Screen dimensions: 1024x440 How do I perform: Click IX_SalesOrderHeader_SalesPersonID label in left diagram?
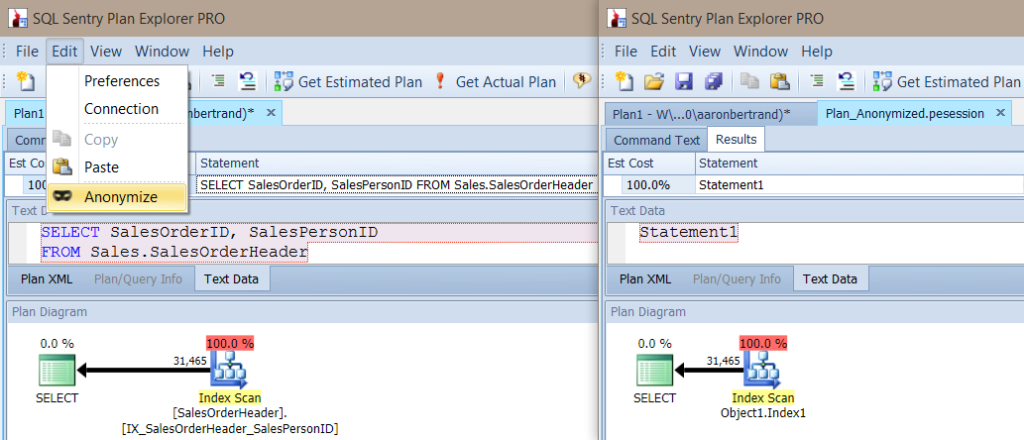[x=229, y=429]
